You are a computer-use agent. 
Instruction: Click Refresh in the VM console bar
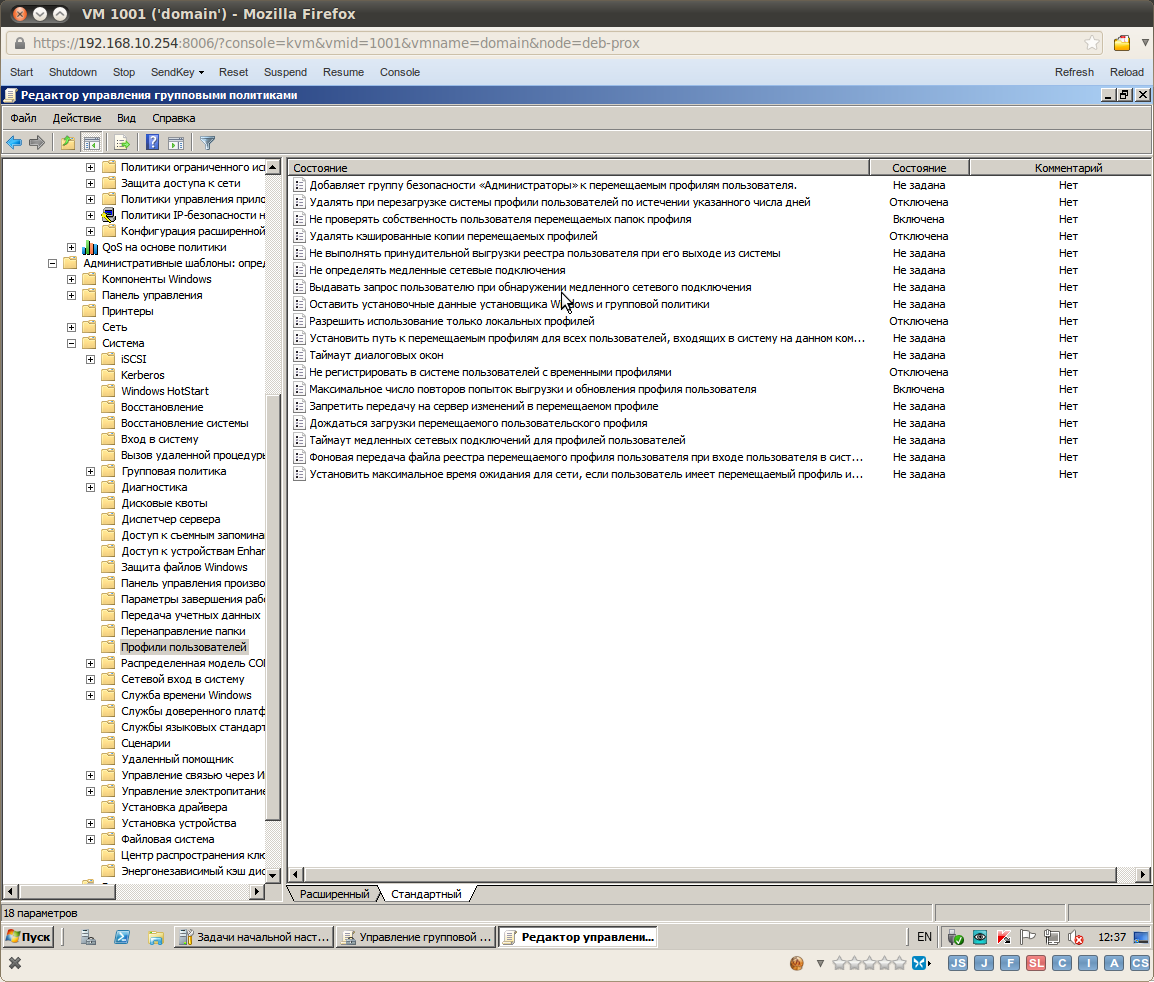click(x=1075, y=72)
